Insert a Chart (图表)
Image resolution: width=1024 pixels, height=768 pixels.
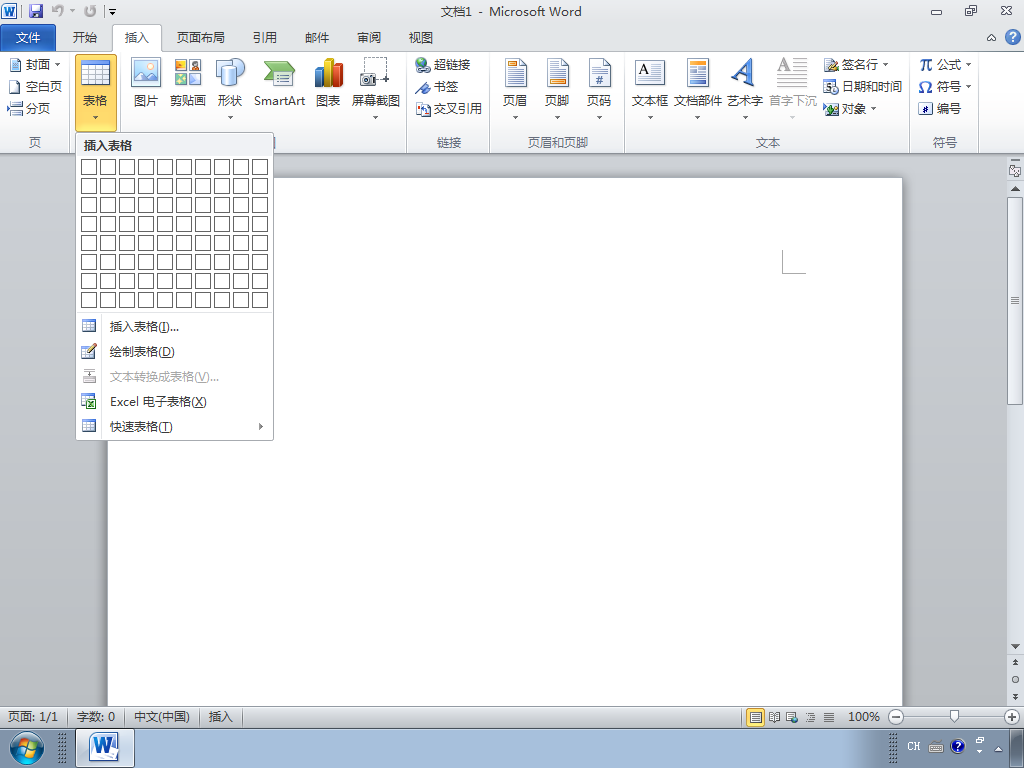[328, 83]
